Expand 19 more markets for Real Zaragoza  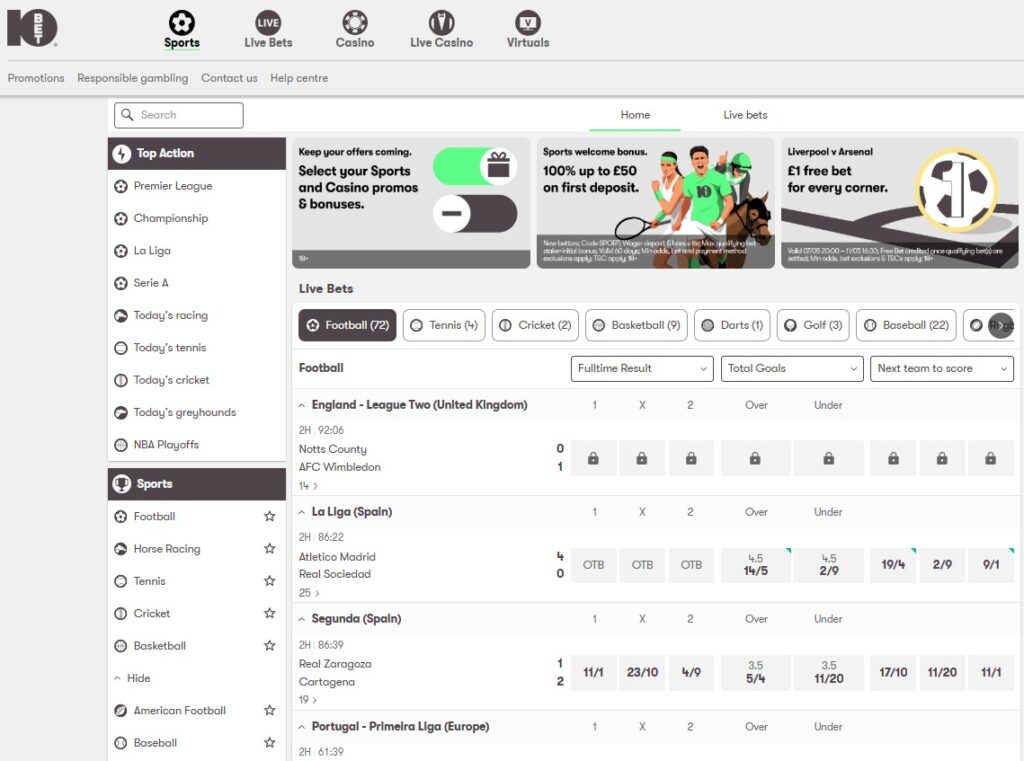pos(308,700)
